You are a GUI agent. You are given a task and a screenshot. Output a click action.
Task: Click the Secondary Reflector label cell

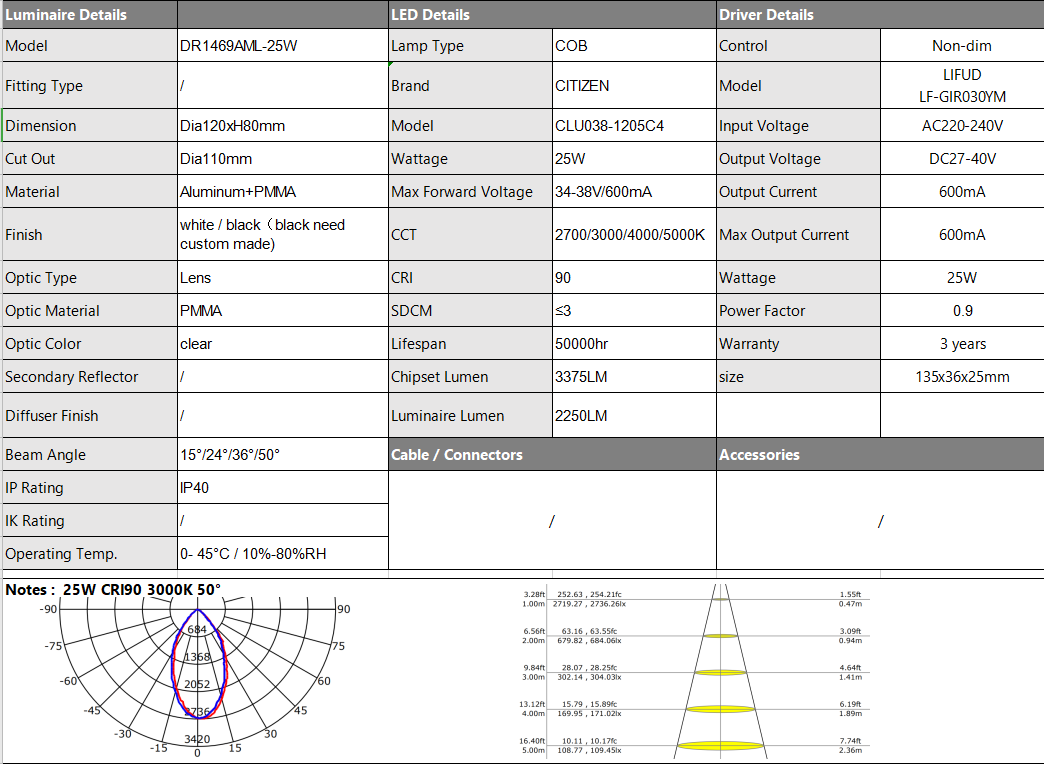coord(90,376)
